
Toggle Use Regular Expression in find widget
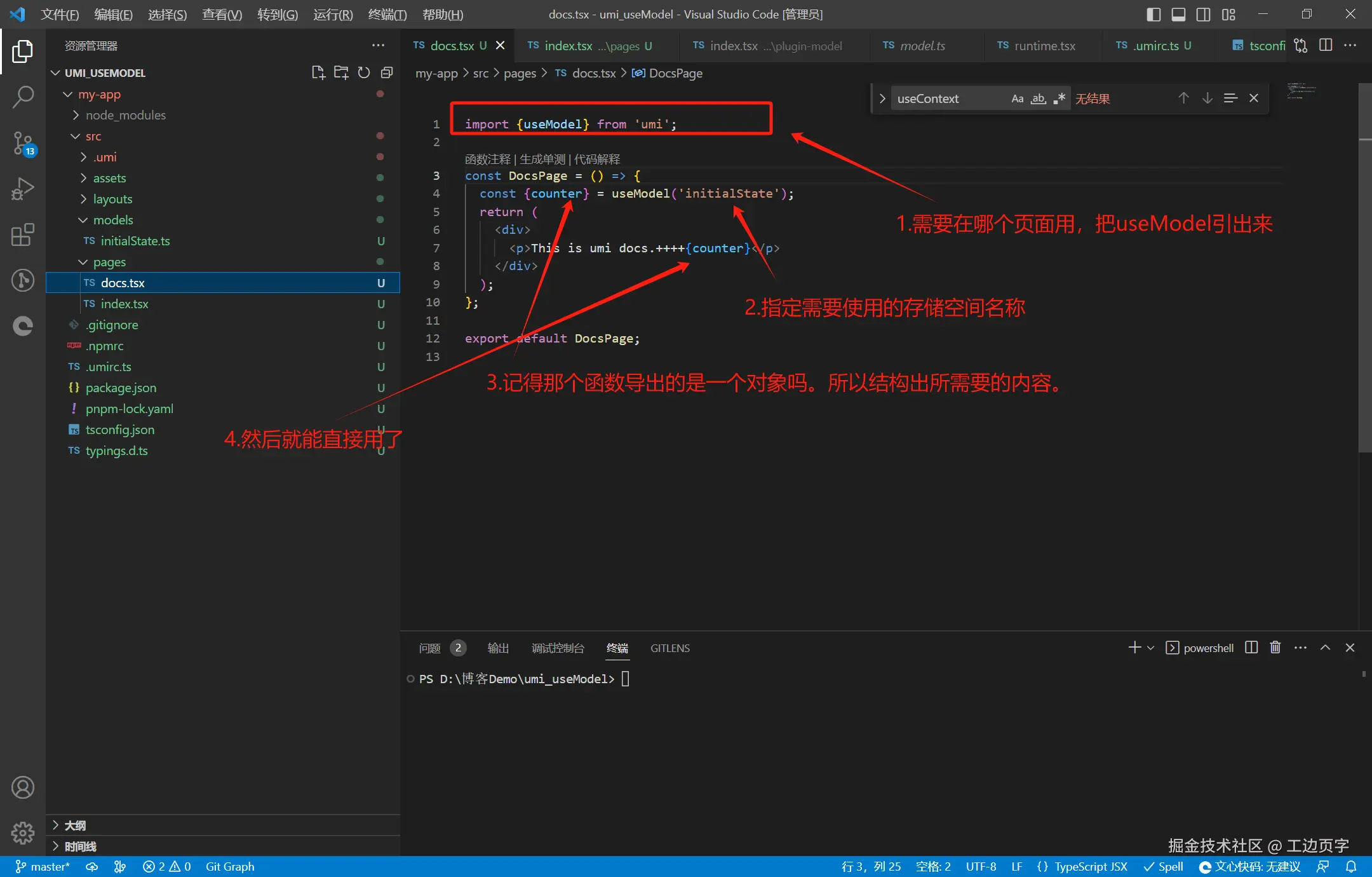coord(1059,99)
